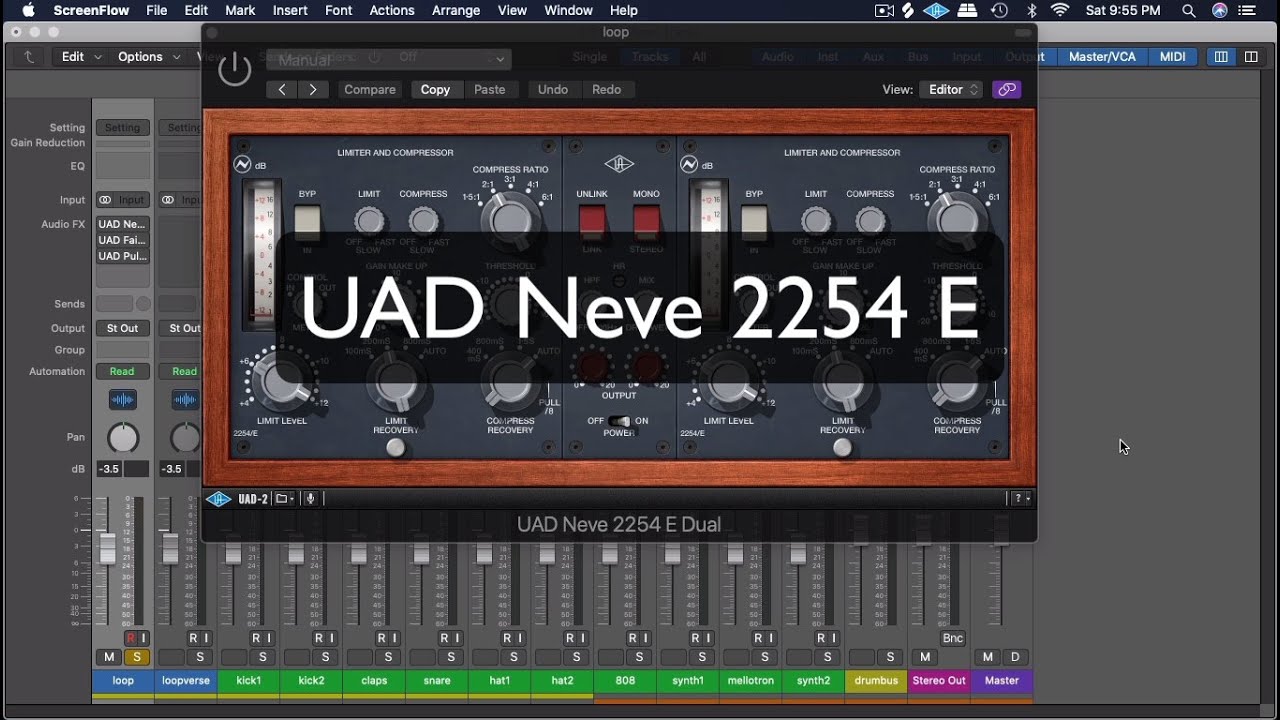The image size is (1280, 720).
Task: Click the left channel meter dB button
Action: coord(242,165)
